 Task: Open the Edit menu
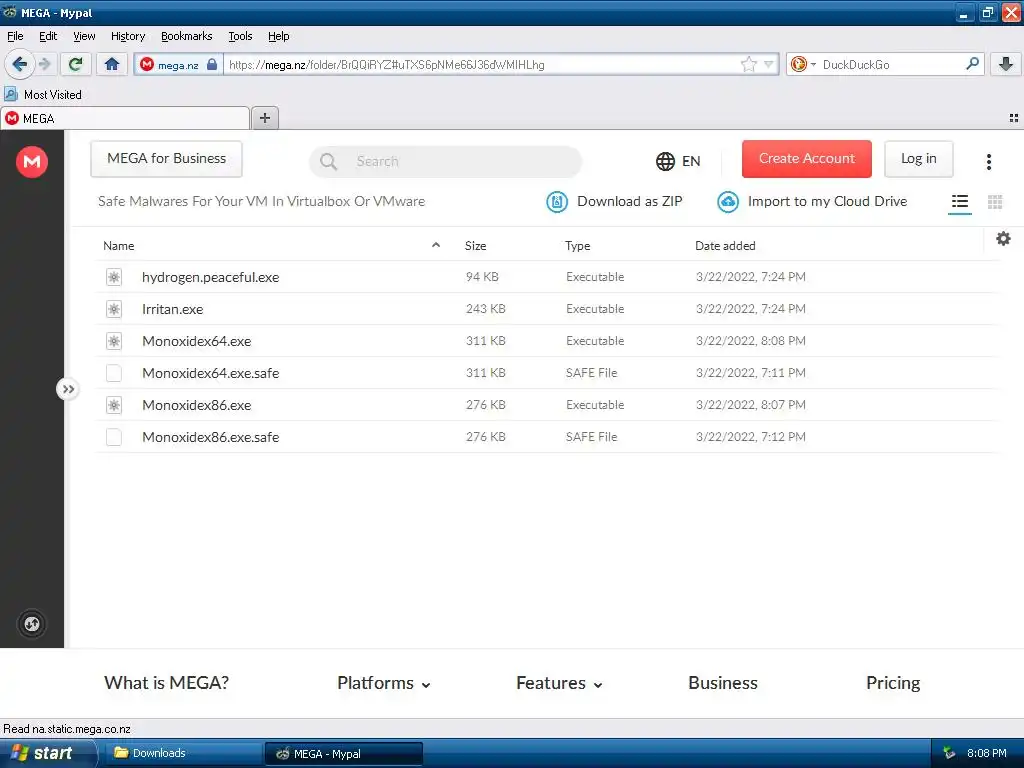(x=48, y=36)
